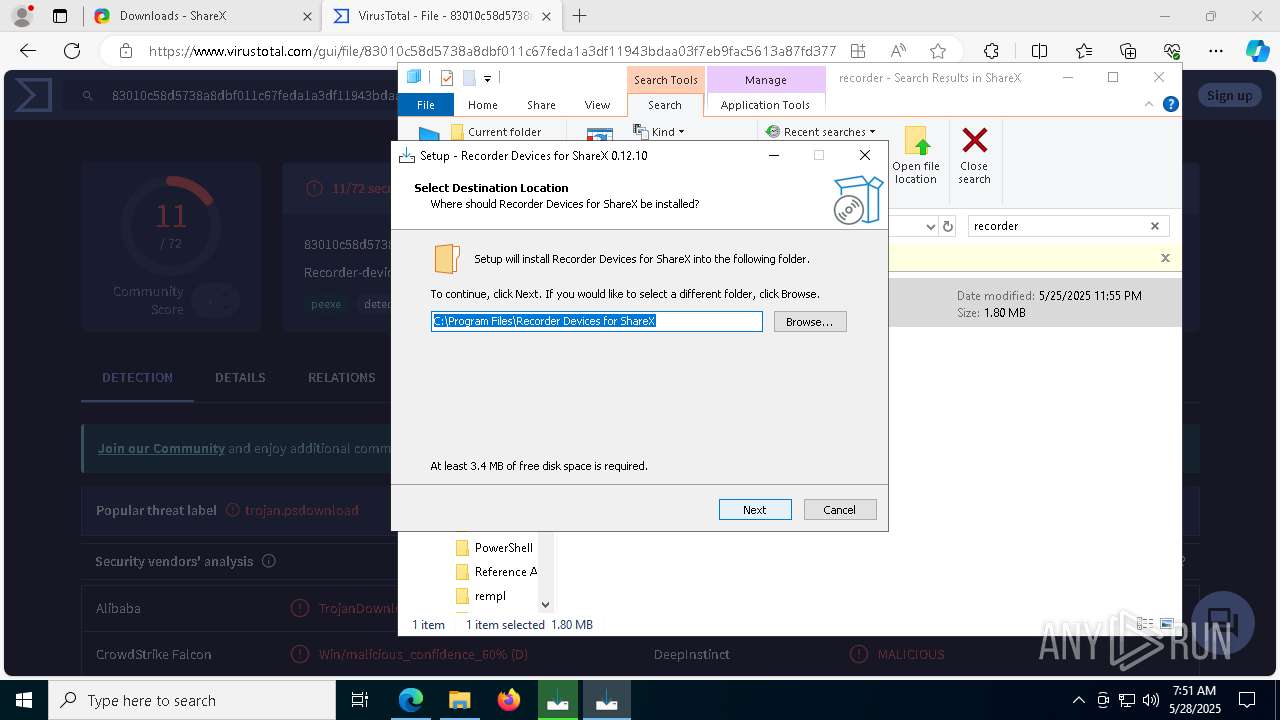1280x720 pixels.
Task: Go back in Edge browser
Action: [x=28, y=51]
